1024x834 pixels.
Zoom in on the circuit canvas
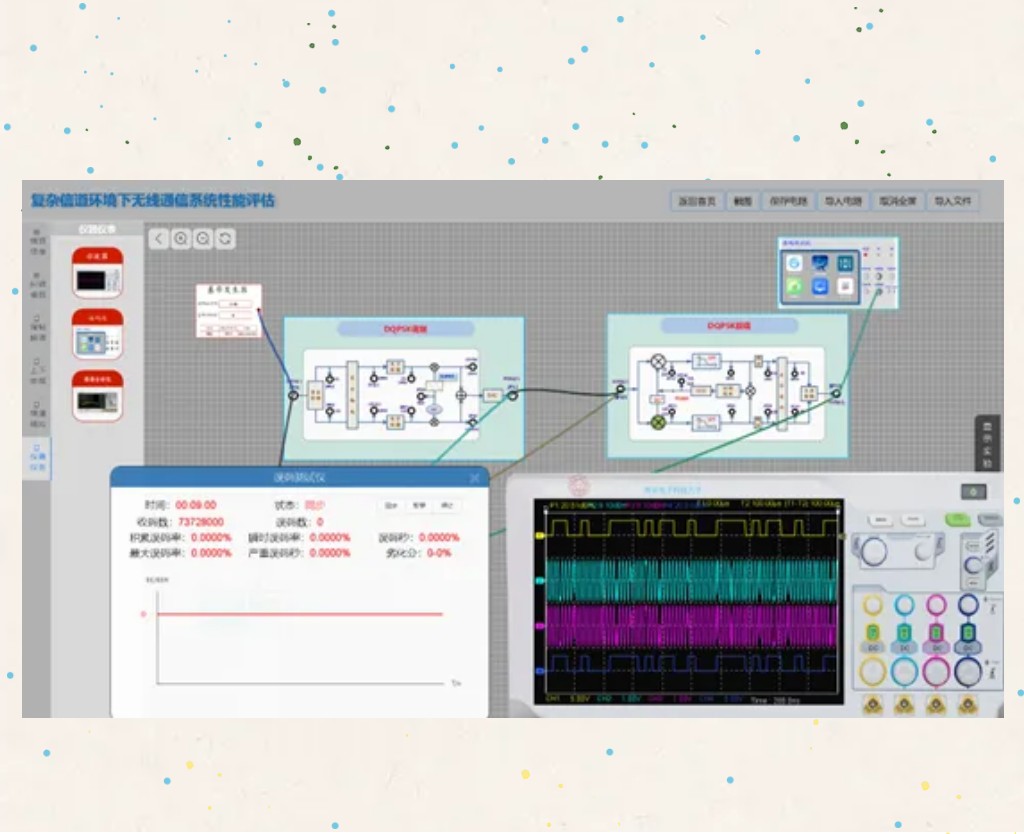point(181,238)
